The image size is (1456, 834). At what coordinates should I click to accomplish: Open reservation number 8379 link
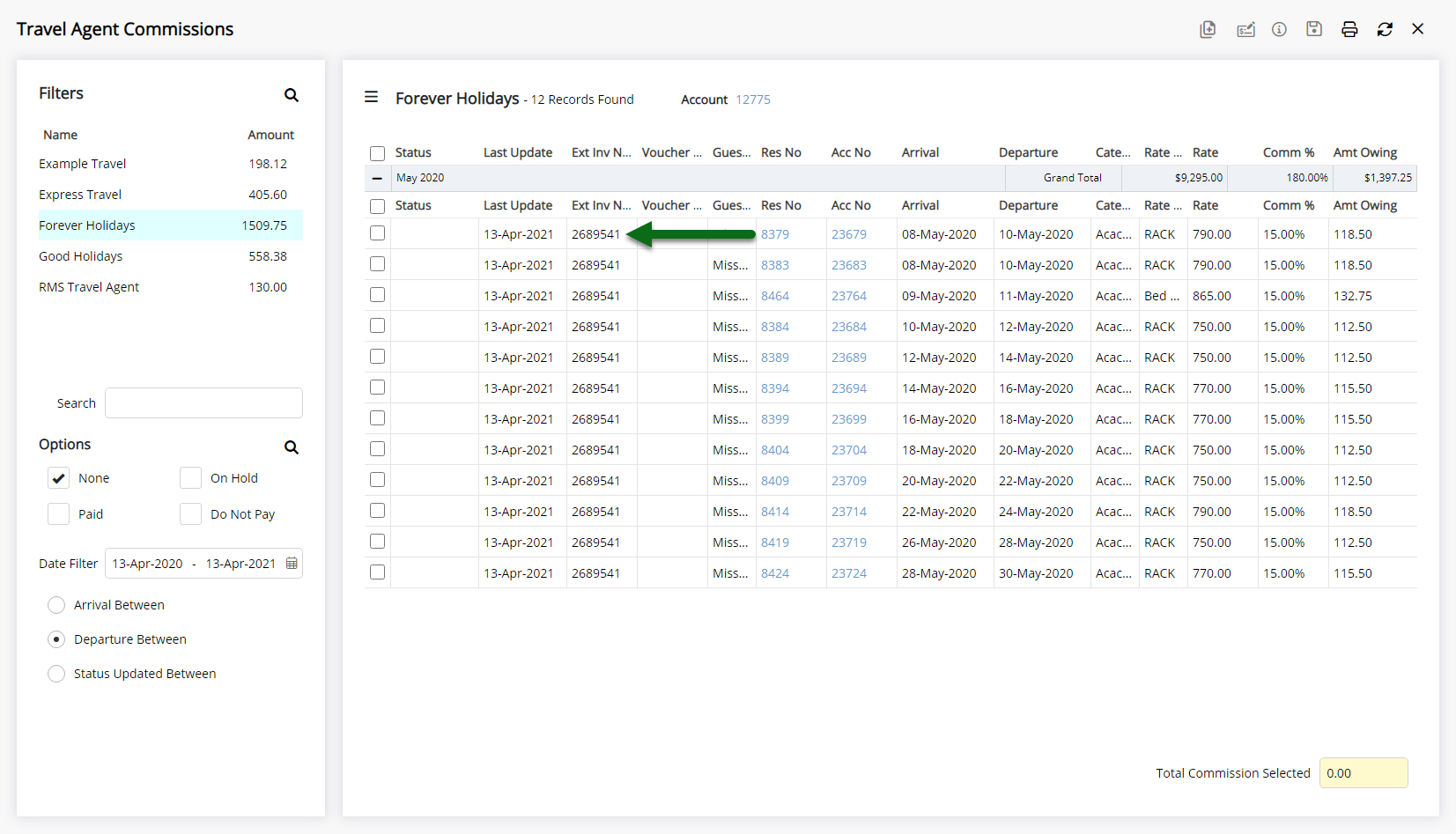click(x=775, y=234)
